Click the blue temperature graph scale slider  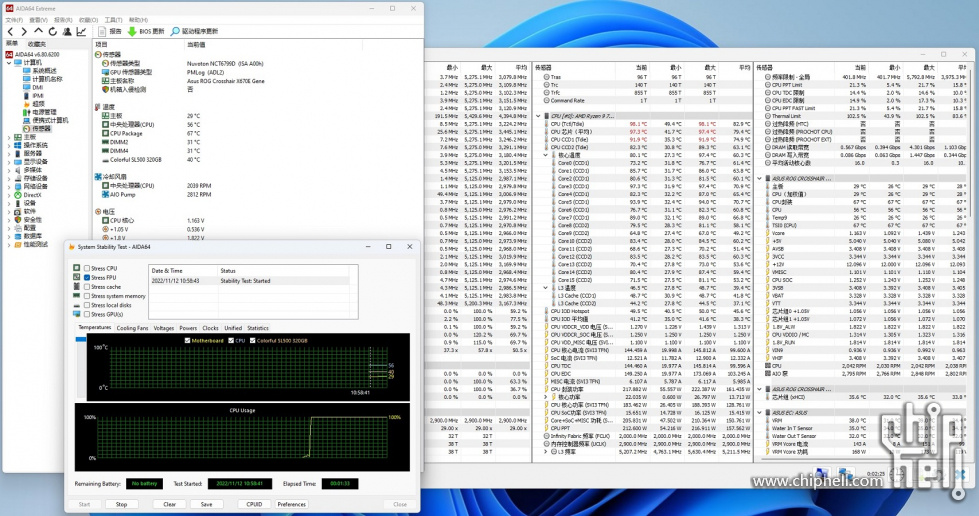(81, 339)
